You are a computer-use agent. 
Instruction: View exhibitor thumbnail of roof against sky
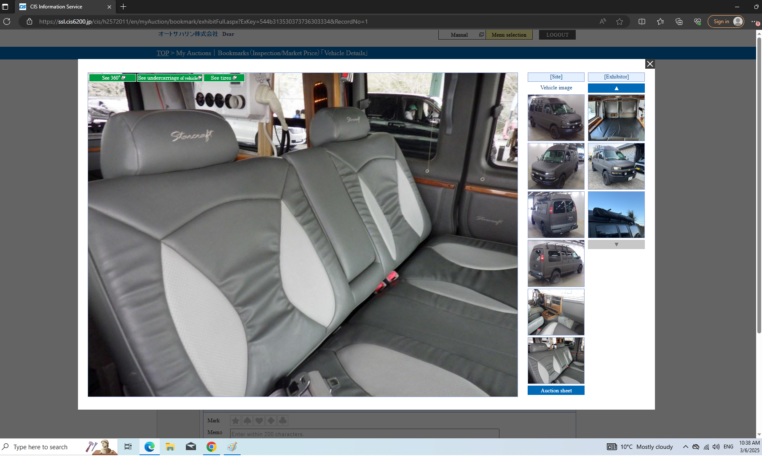coord(616,214)
